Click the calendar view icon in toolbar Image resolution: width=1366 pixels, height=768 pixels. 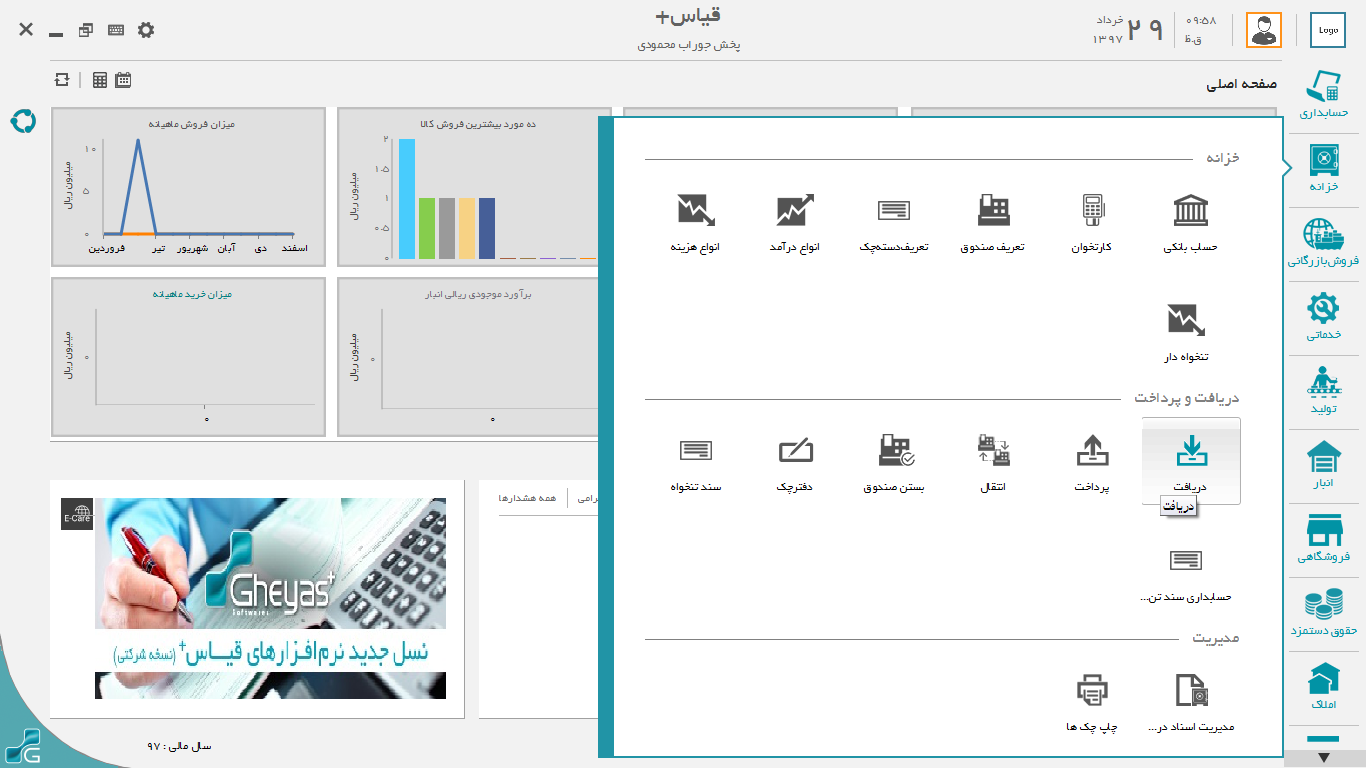pos(123,80)
